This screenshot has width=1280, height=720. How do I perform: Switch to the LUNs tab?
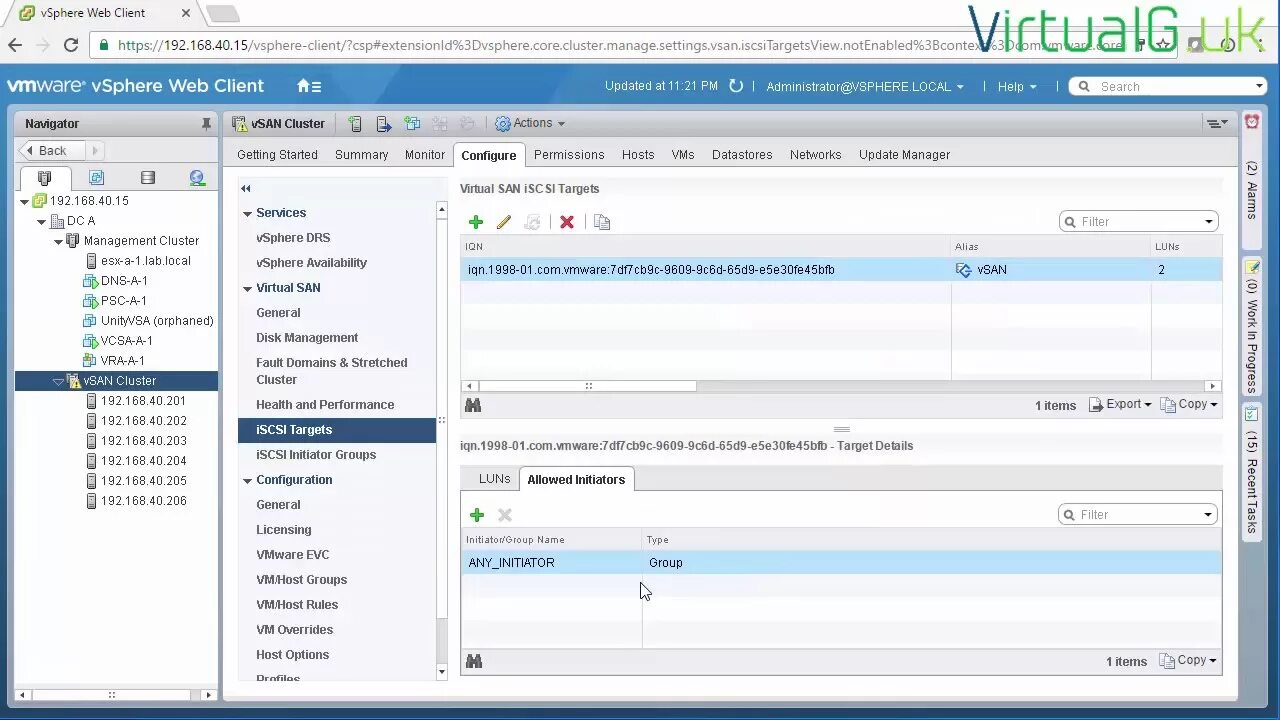tap(494, 479)
